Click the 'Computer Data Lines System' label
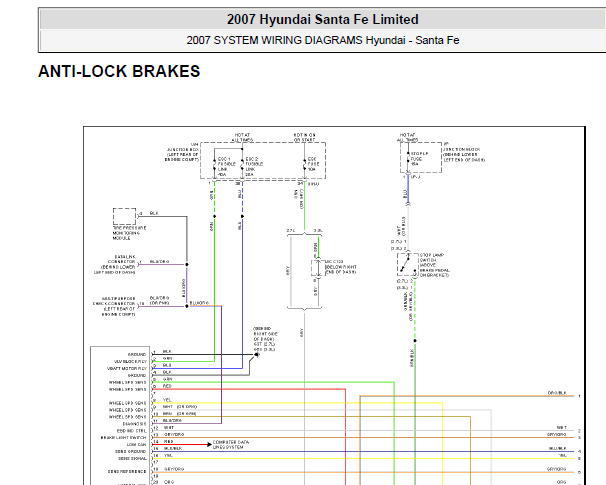Viewport: 606px width, 485px height. click(x=231, y=444)
